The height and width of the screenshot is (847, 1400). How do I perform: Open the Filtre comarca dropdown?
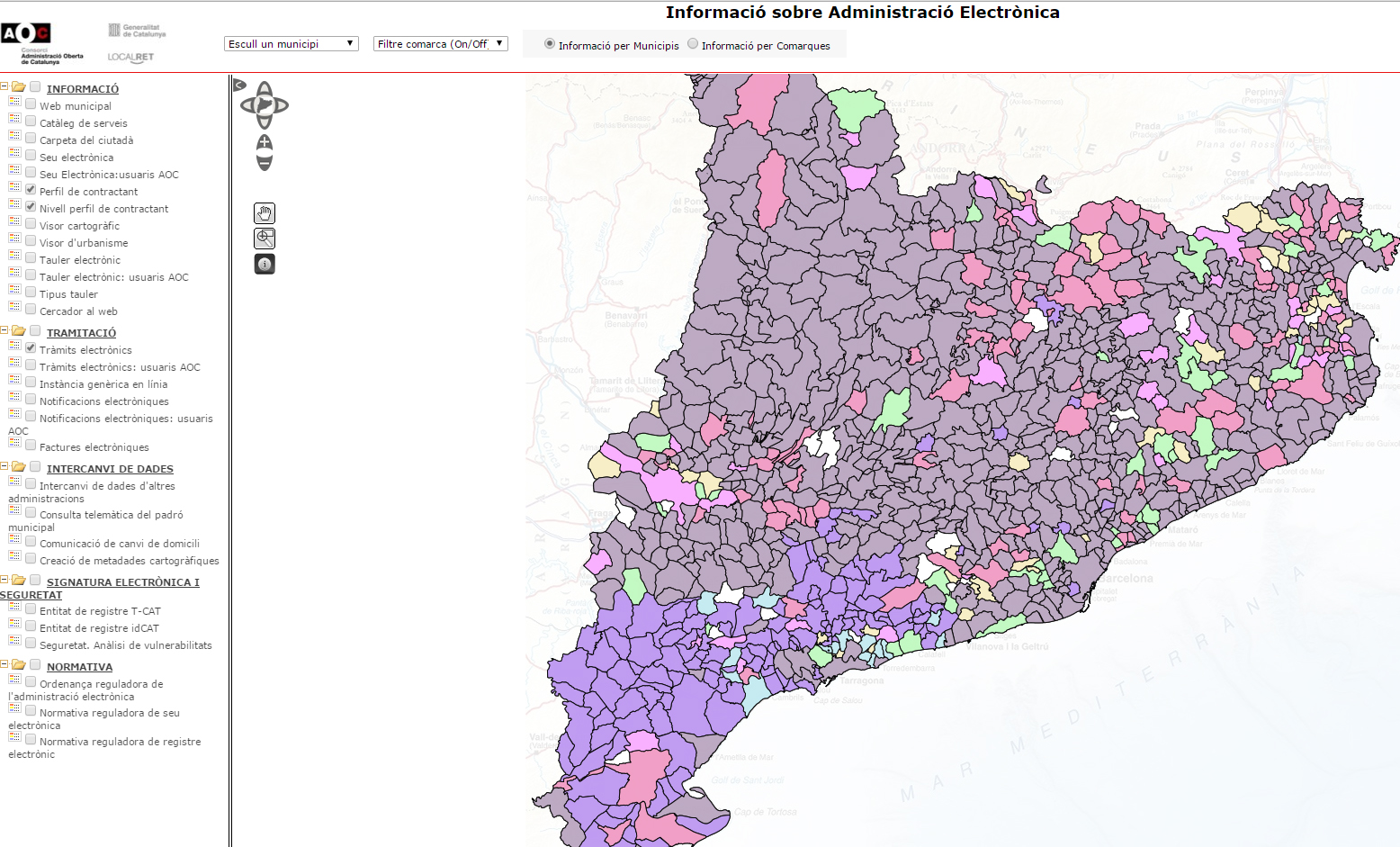(x=440, y=44)
